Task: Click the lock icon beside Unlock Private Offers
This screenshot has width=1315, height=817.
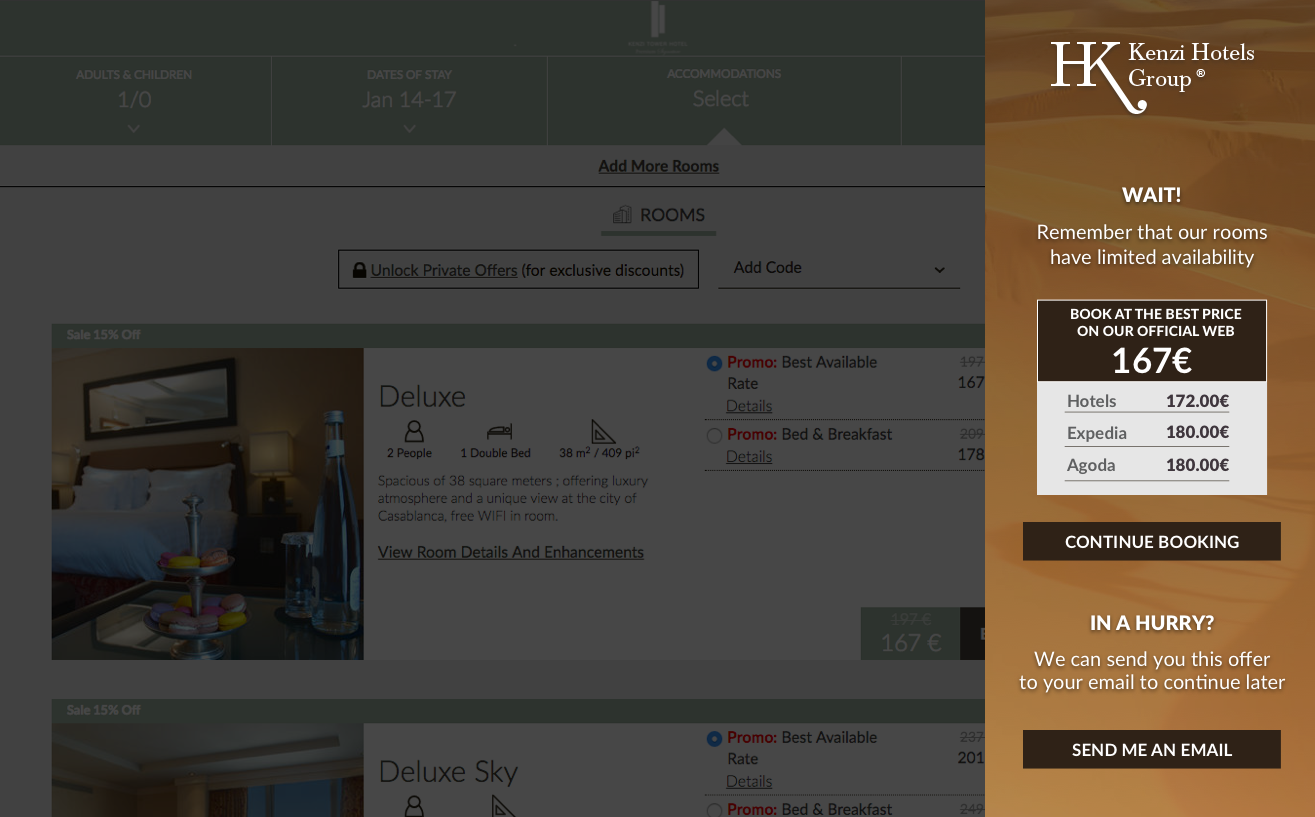Action: click(358, 270)
